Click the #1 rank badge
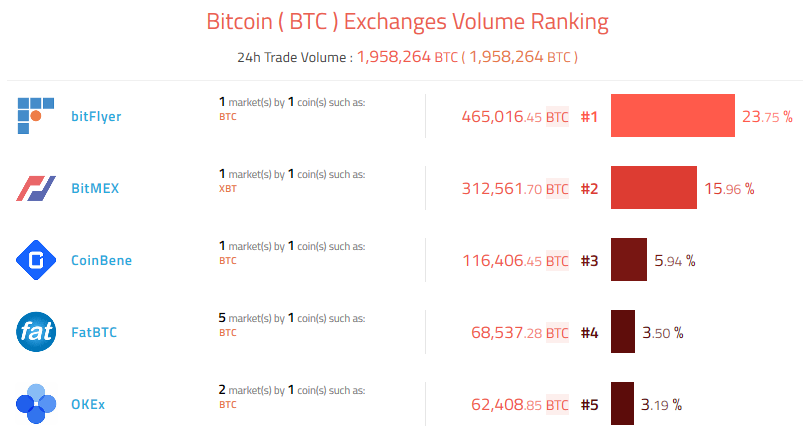Screen dimensions: 803x446 coord(589,117)
